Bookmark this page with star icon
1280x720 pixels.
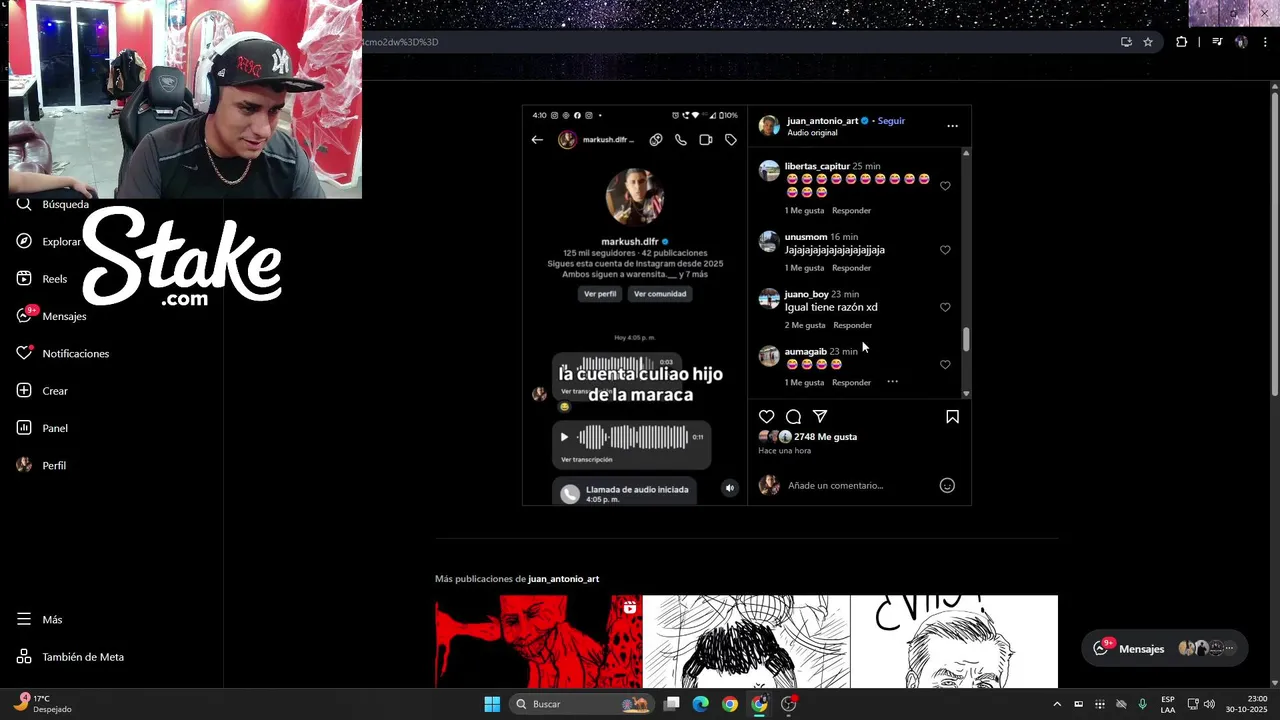click(1148, 42)
